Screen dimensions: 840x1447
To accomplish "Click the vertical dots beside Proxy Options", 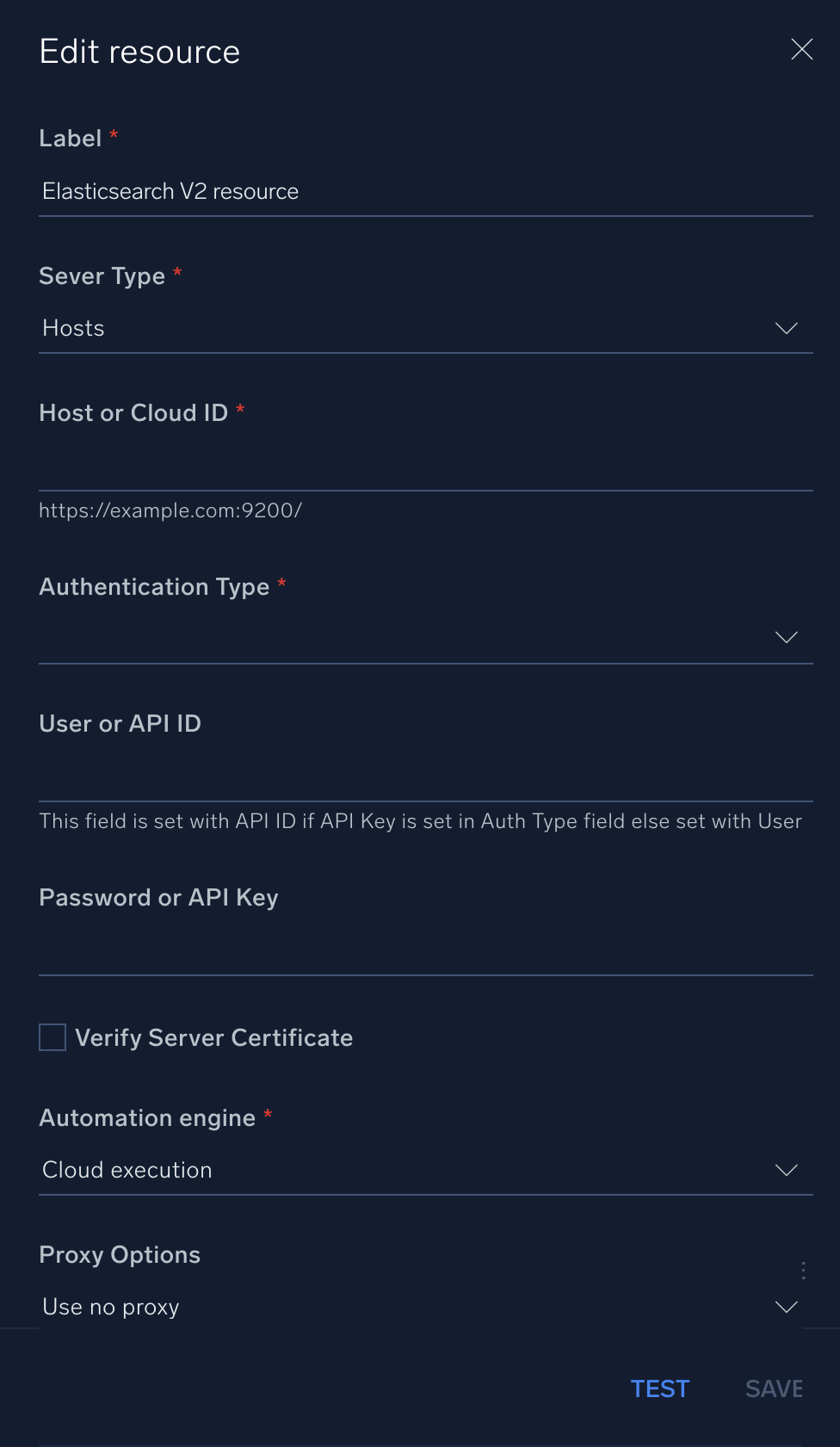I will [803, 1271].
